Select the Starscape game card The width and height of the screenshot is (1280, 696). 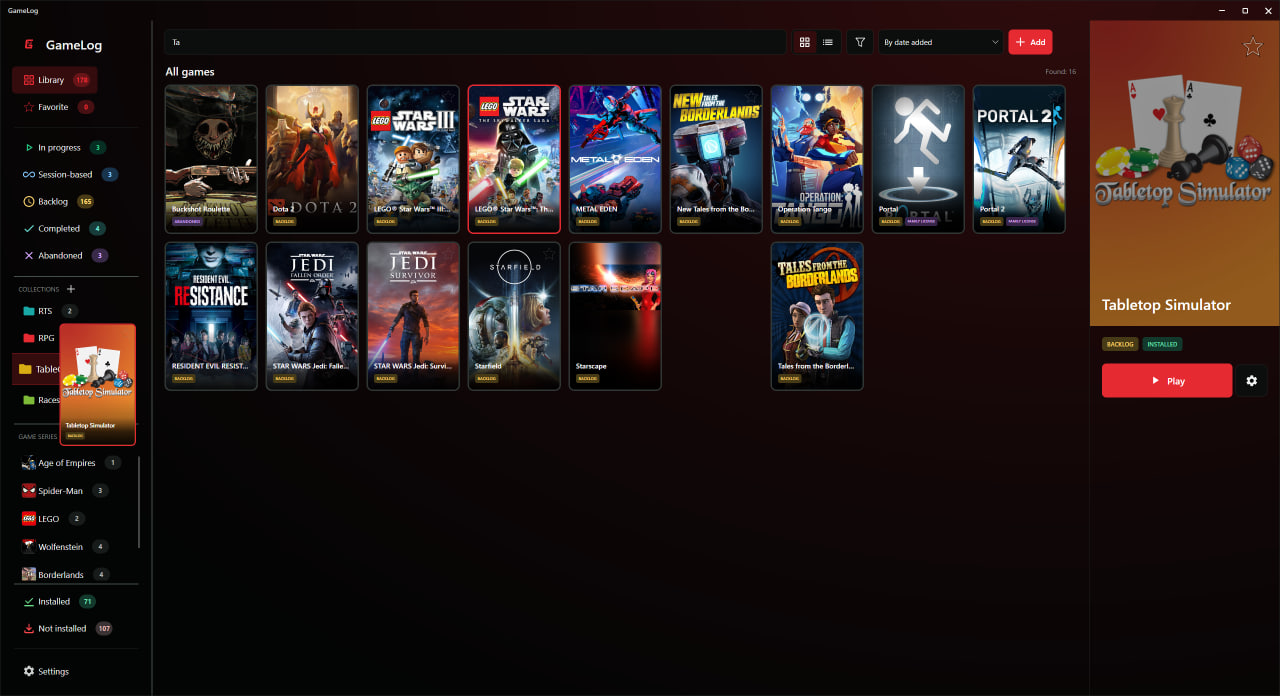pyautogui.click(x=615, y=316)
